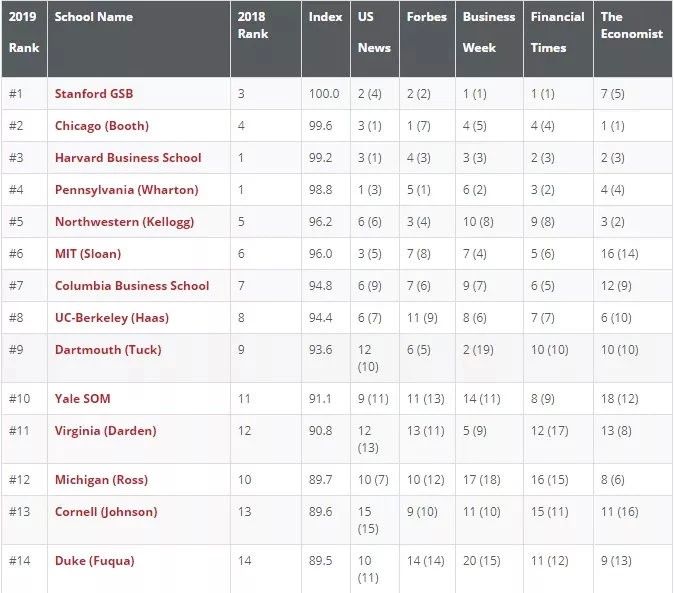
Task: Select the Michigan (Ross) link
Action: (x=102, y=479)
